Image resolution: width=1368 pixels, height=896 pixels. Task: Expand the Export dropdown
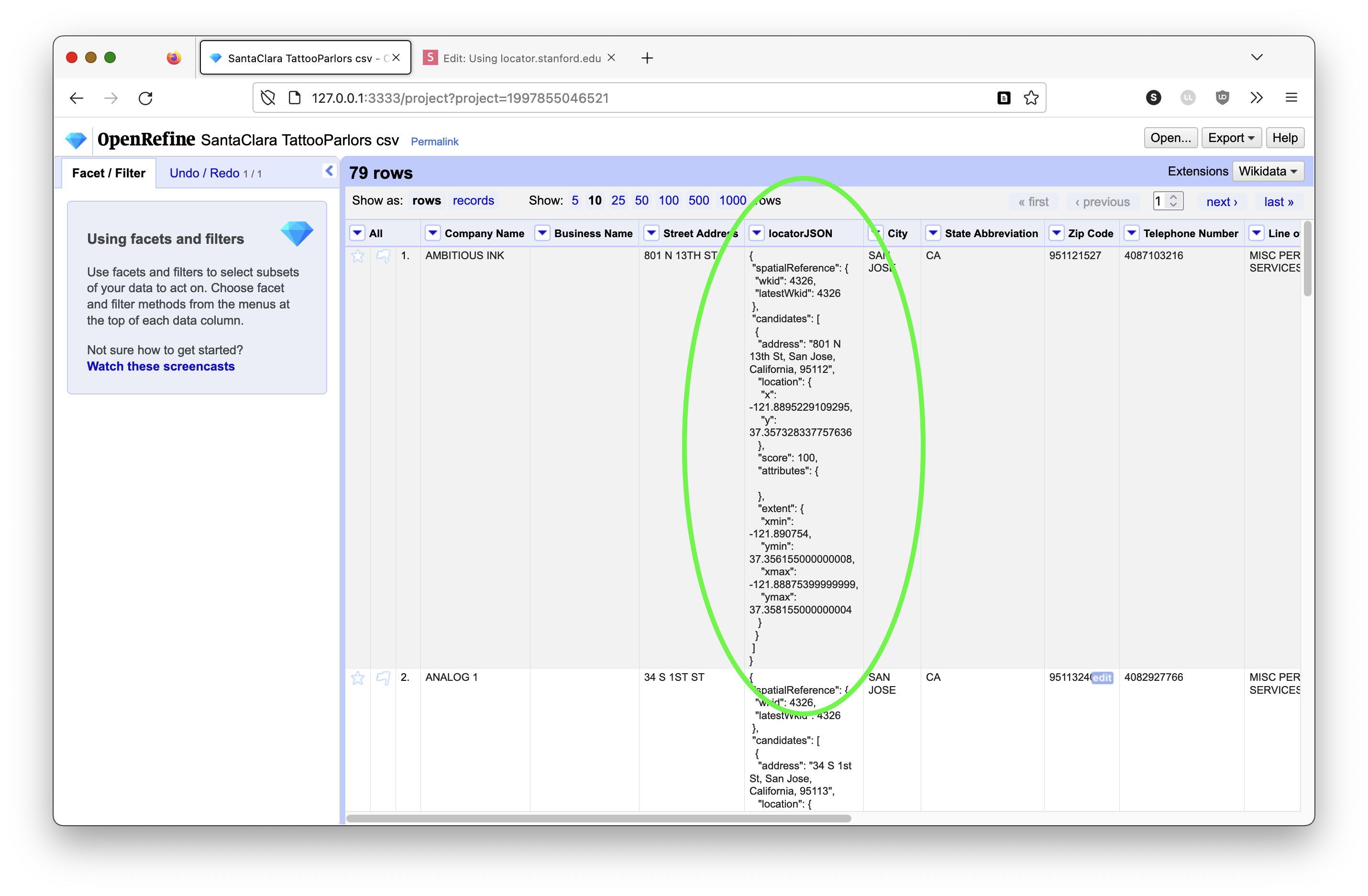[x=1231, y=138]
